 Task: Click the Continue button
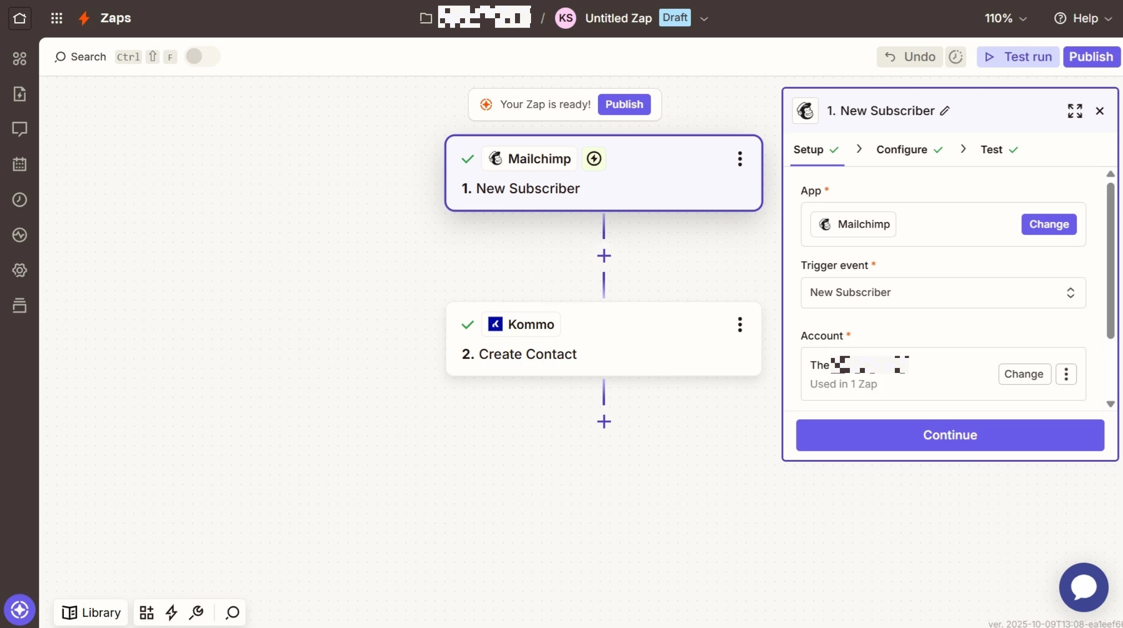949,435
